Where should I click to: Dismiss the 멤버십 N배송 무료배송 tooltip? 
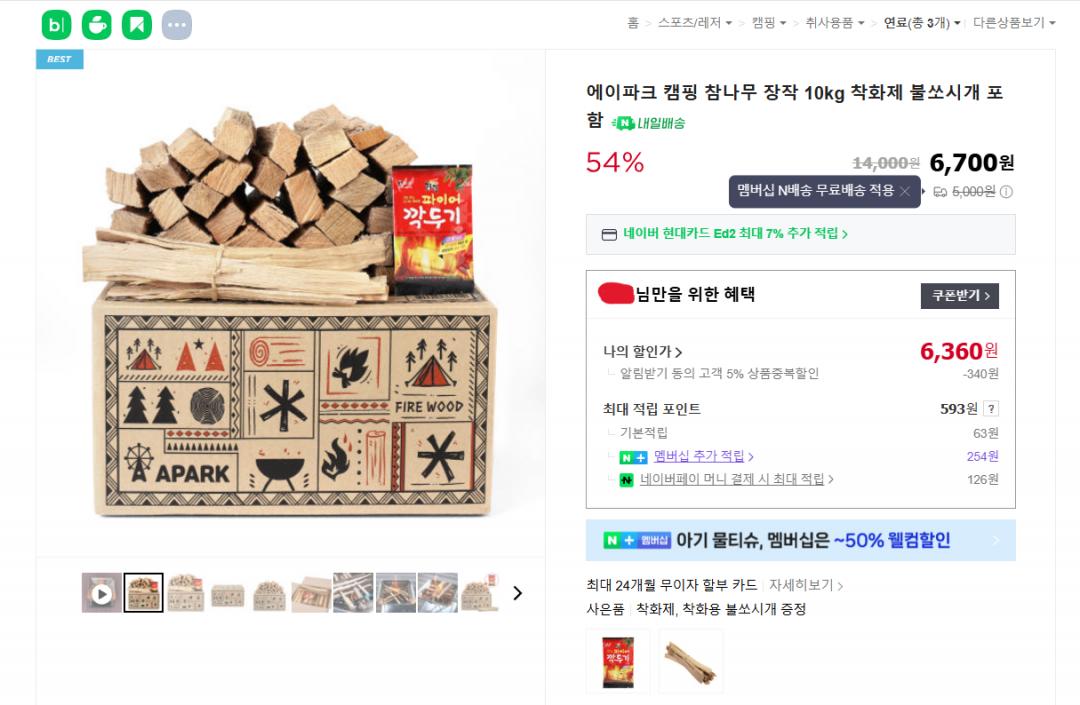coord(905,191)
